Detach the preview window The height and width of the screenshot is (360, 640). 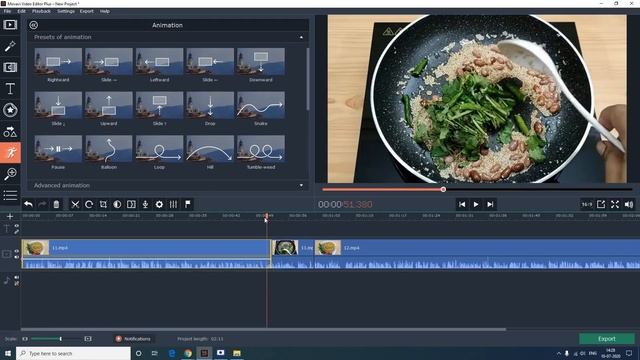click(601, 204)
